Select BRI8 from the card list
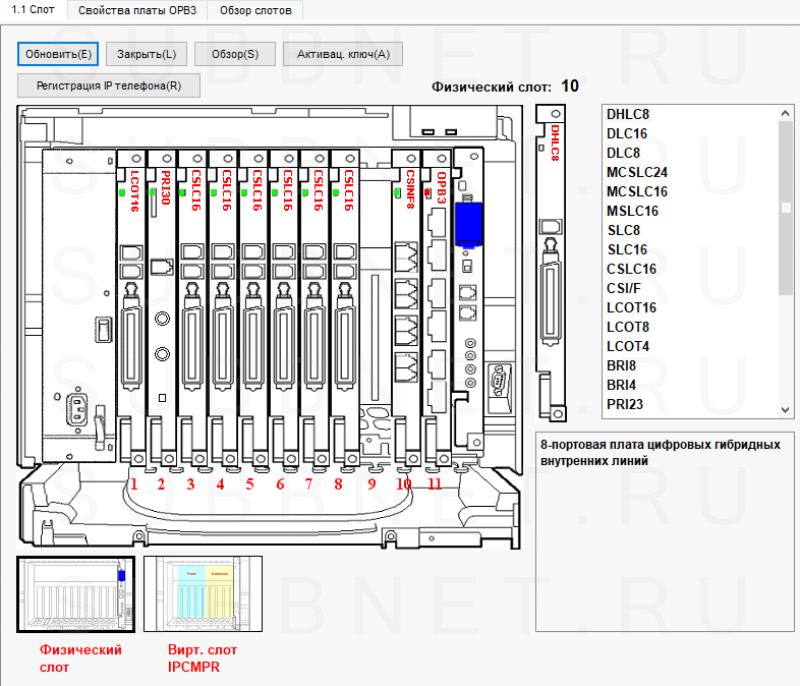 622,365
